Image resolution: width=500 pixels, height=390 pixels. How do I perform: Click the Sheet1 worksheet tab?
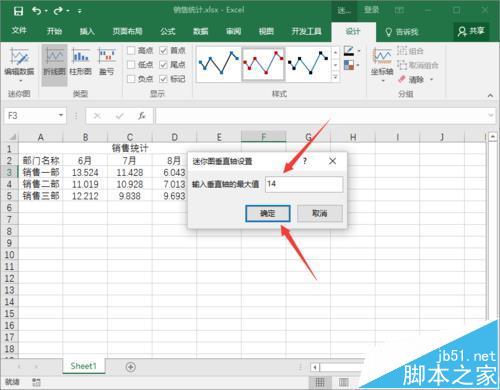coord(84,366)
